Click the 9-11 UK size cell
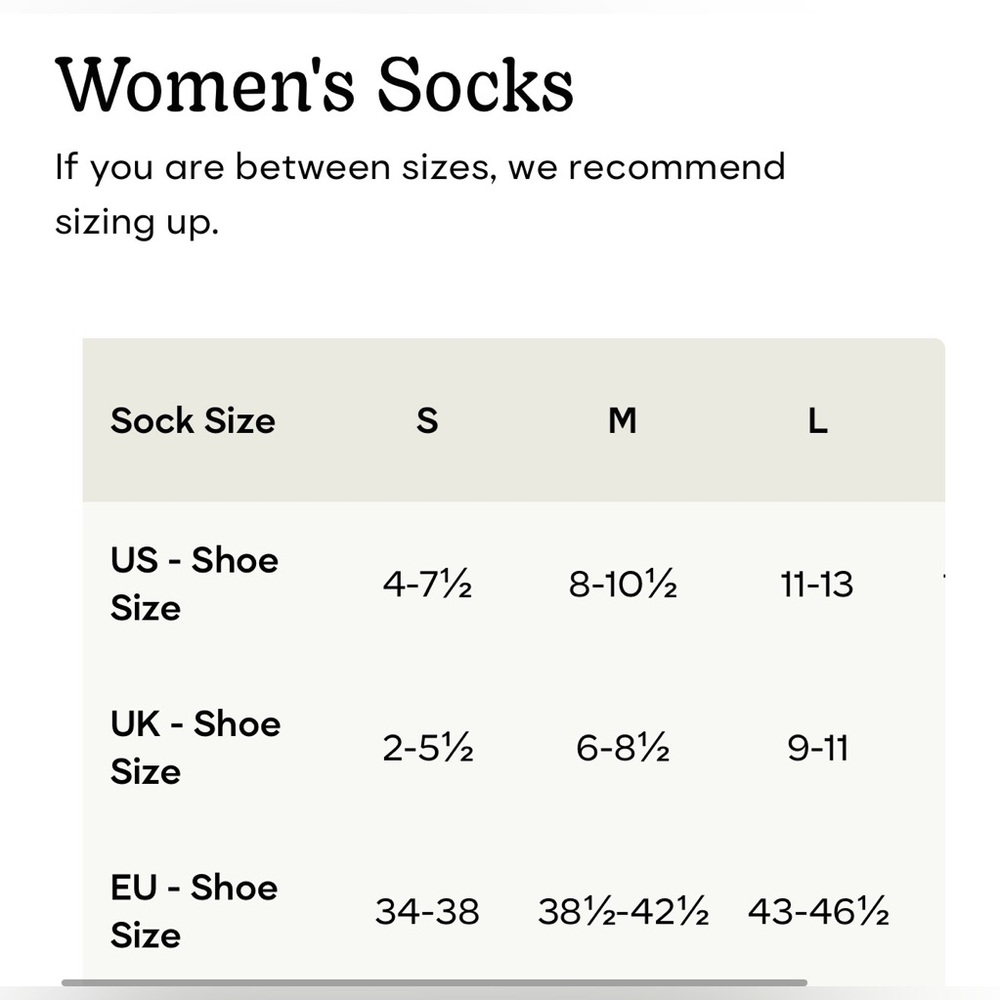The width and height of the screenshot is (1000, 1000). click(x=817, y=748)
